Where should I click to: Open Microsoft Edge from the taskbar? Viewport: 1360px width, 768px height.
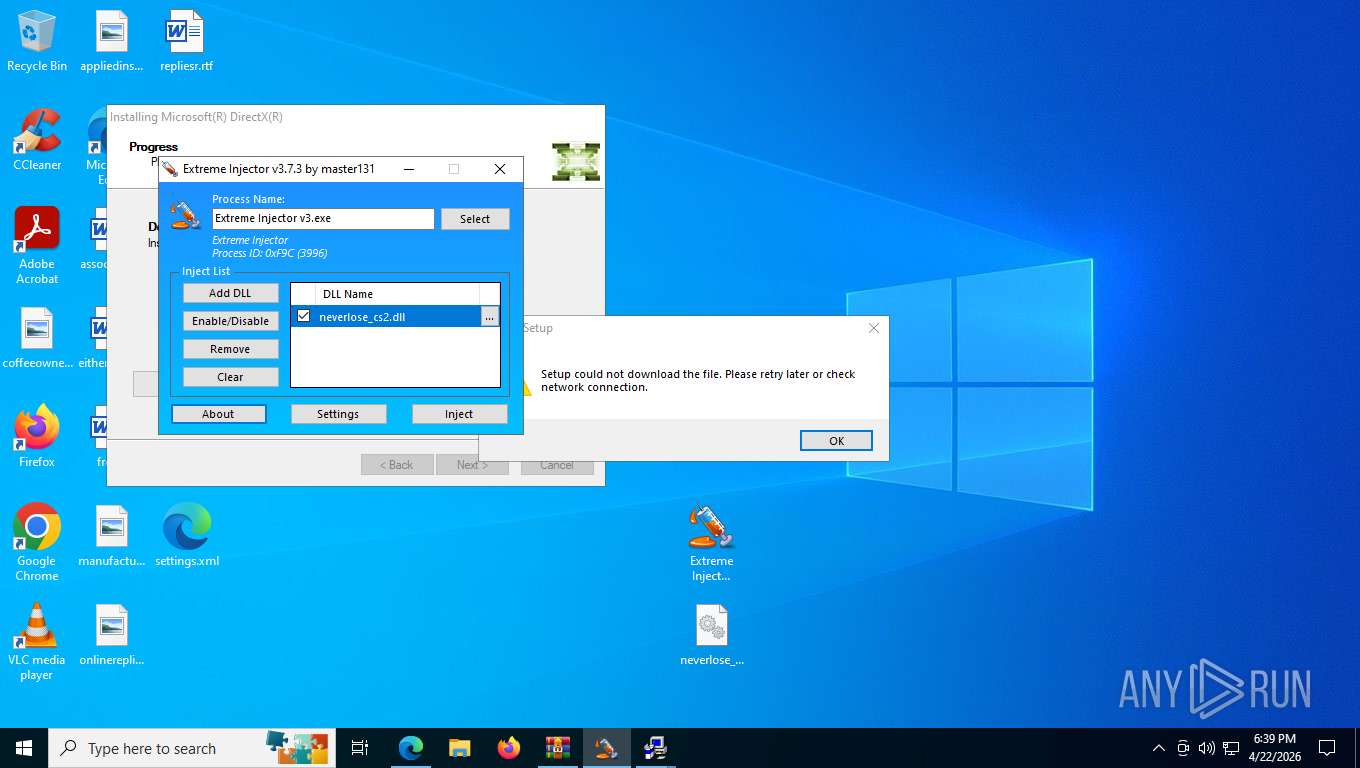(x=411, y=748)
